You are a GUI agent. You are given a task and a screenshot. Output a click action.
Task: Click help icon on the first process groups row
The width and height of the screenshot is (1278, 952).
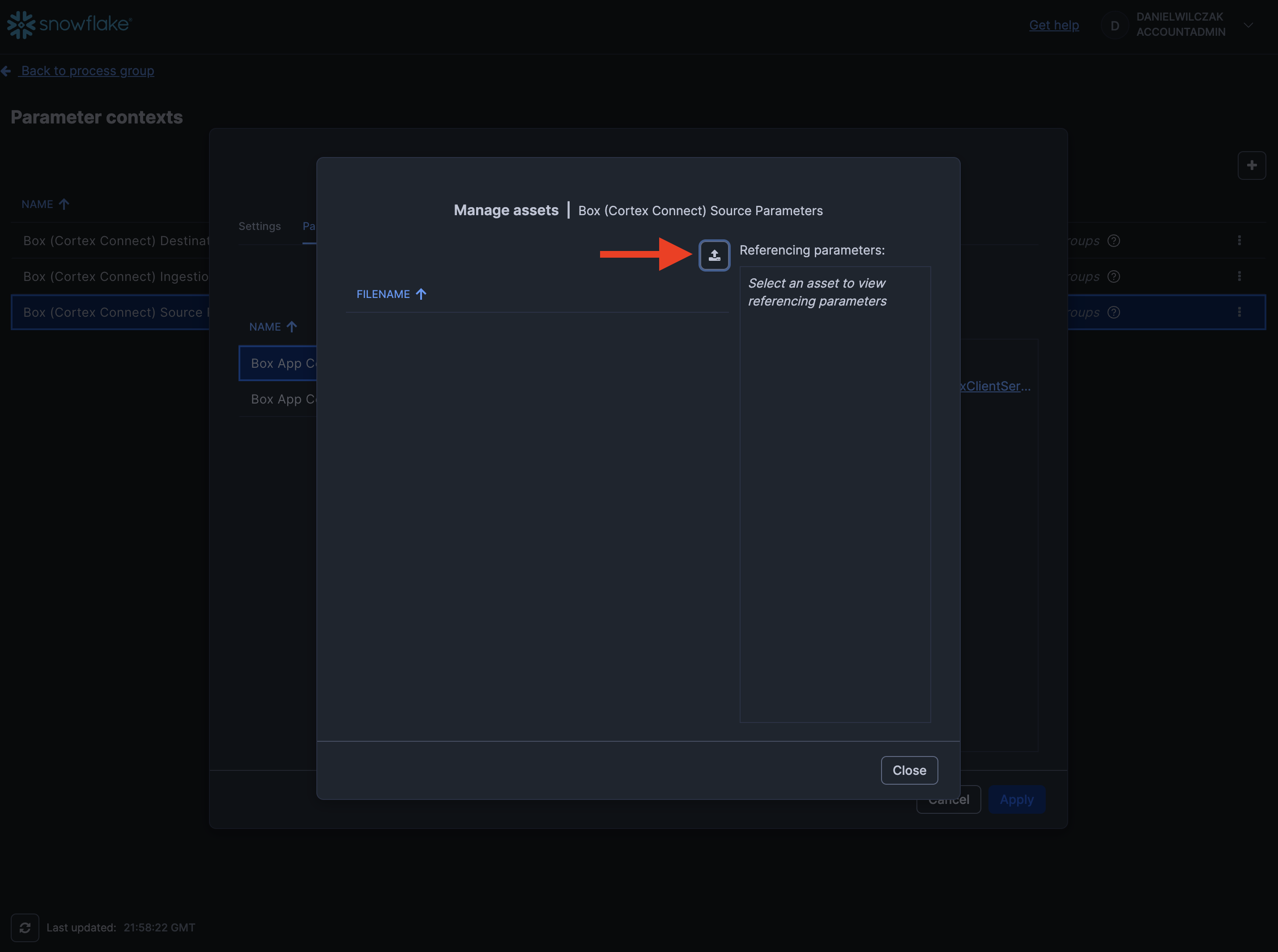pyautogui.click(x=1114, y=240)
